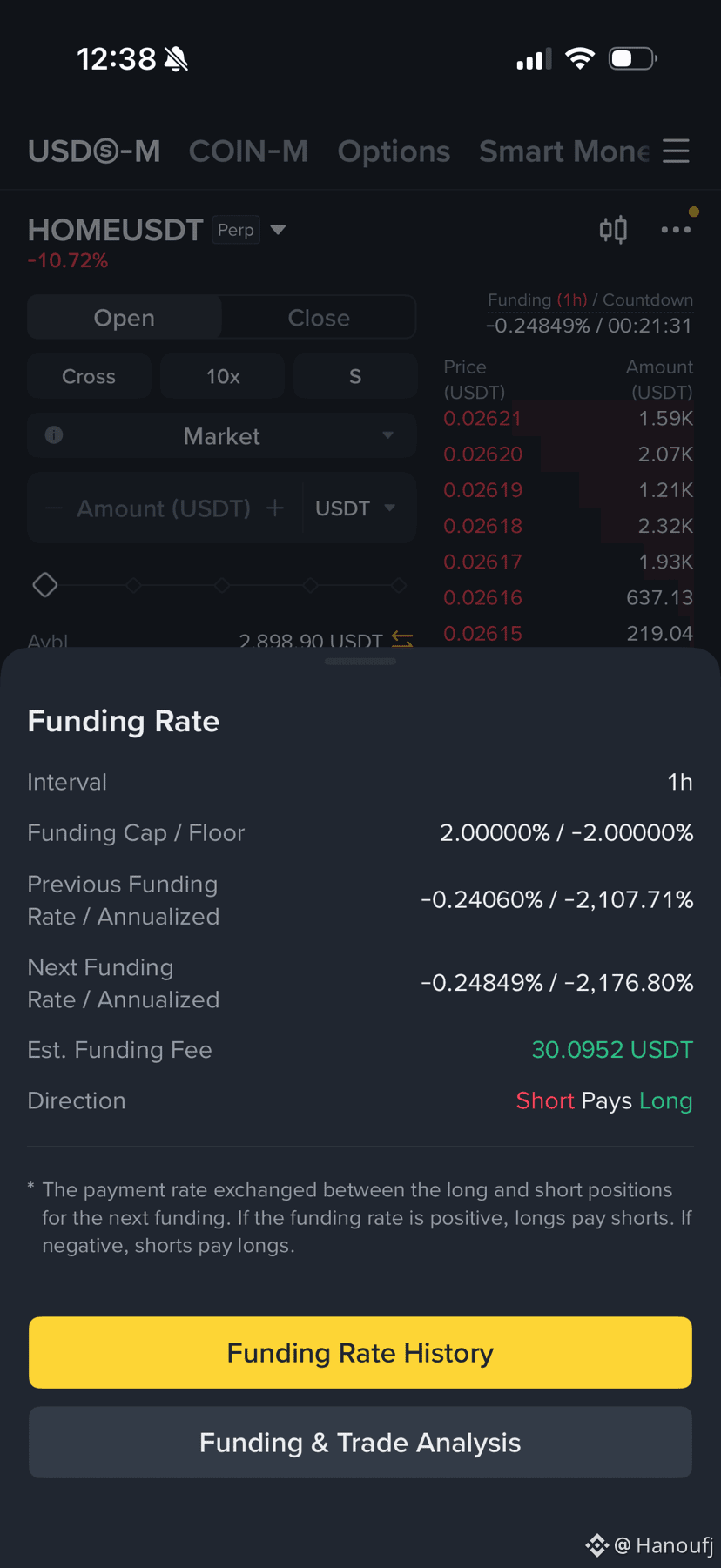
Task: Switch to the COIN-M tab
Action: coord(248,151)
